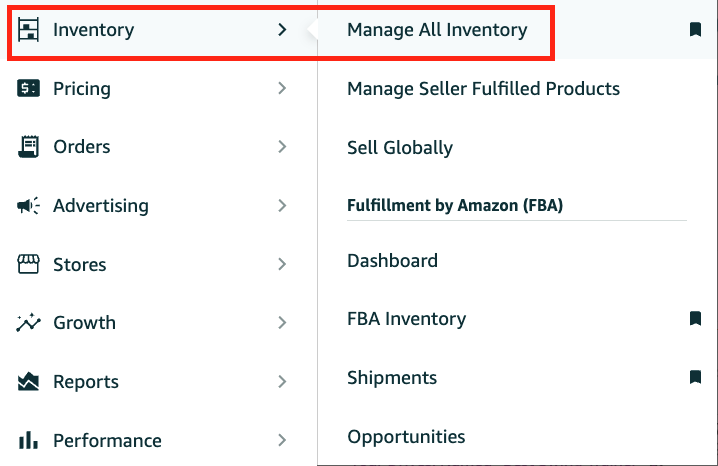718x466 pixels.
Task: Toggle bookmark for Manage All Inventory
Action: coord(695,30)
